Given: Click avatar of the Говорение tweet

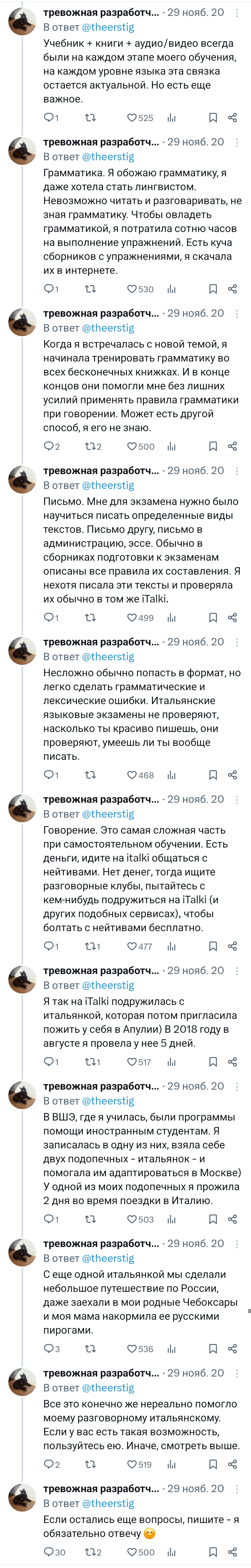Looking at the screenshot, I should pos(22,809).
